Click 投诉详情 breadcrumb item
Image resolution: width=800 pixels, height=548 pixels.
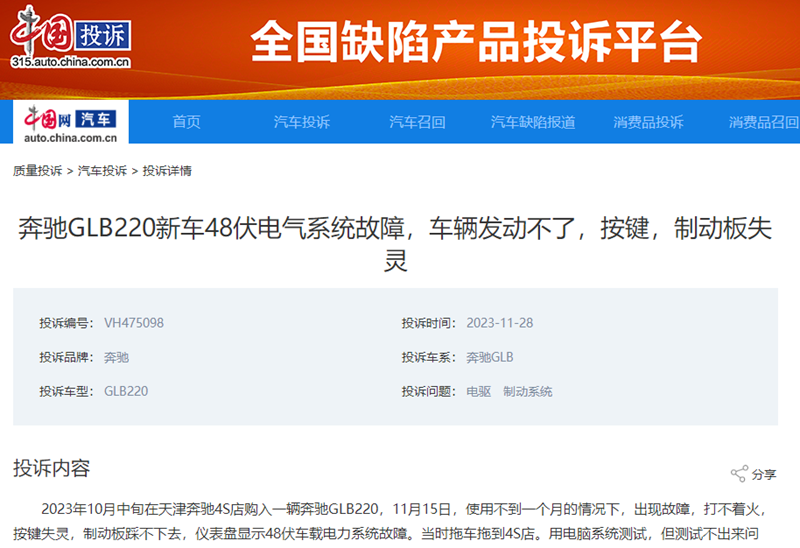pos(167,171)
